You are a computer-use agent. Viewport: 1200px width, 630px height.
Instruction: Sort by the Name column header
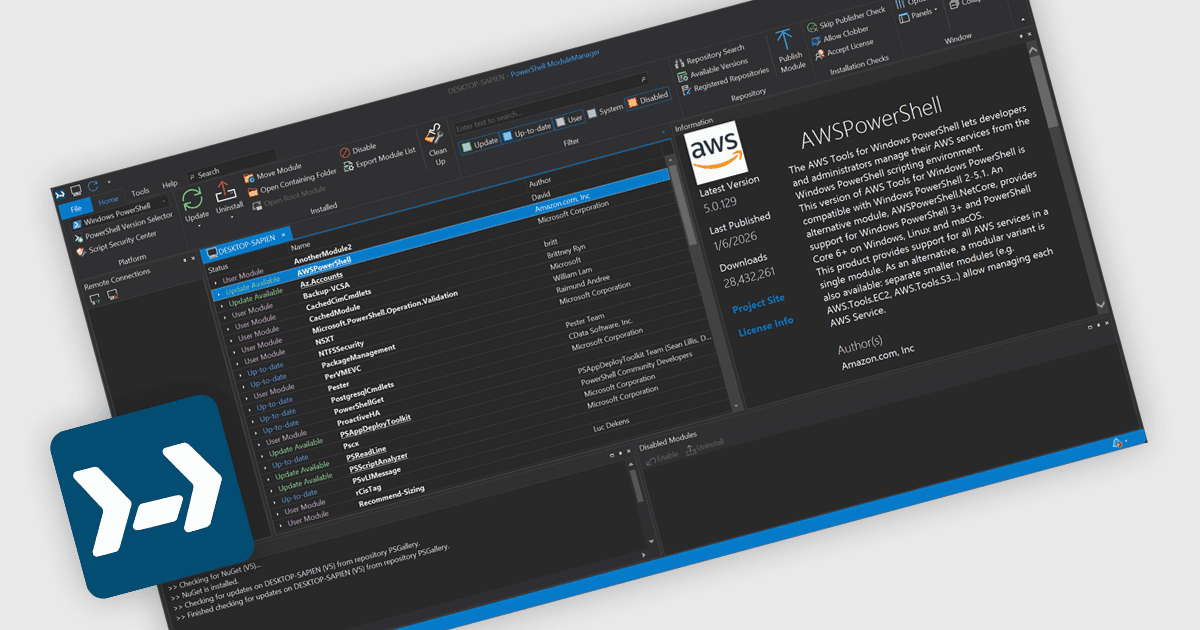[300, 246]
